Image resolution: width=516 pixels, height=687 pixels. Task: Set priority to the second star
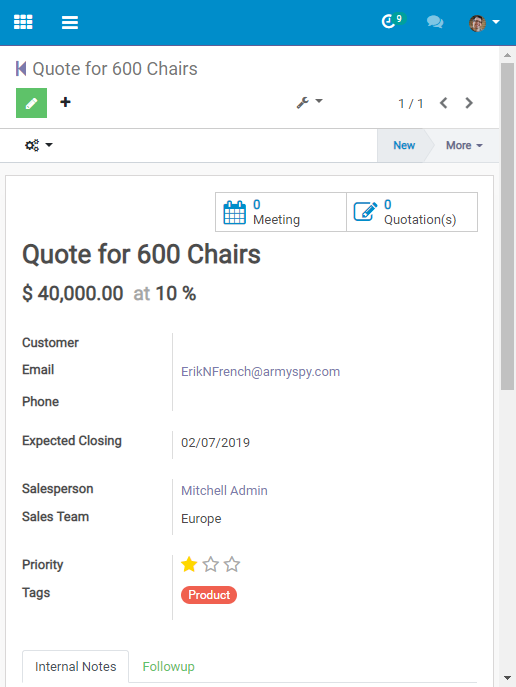coord(211,564)
